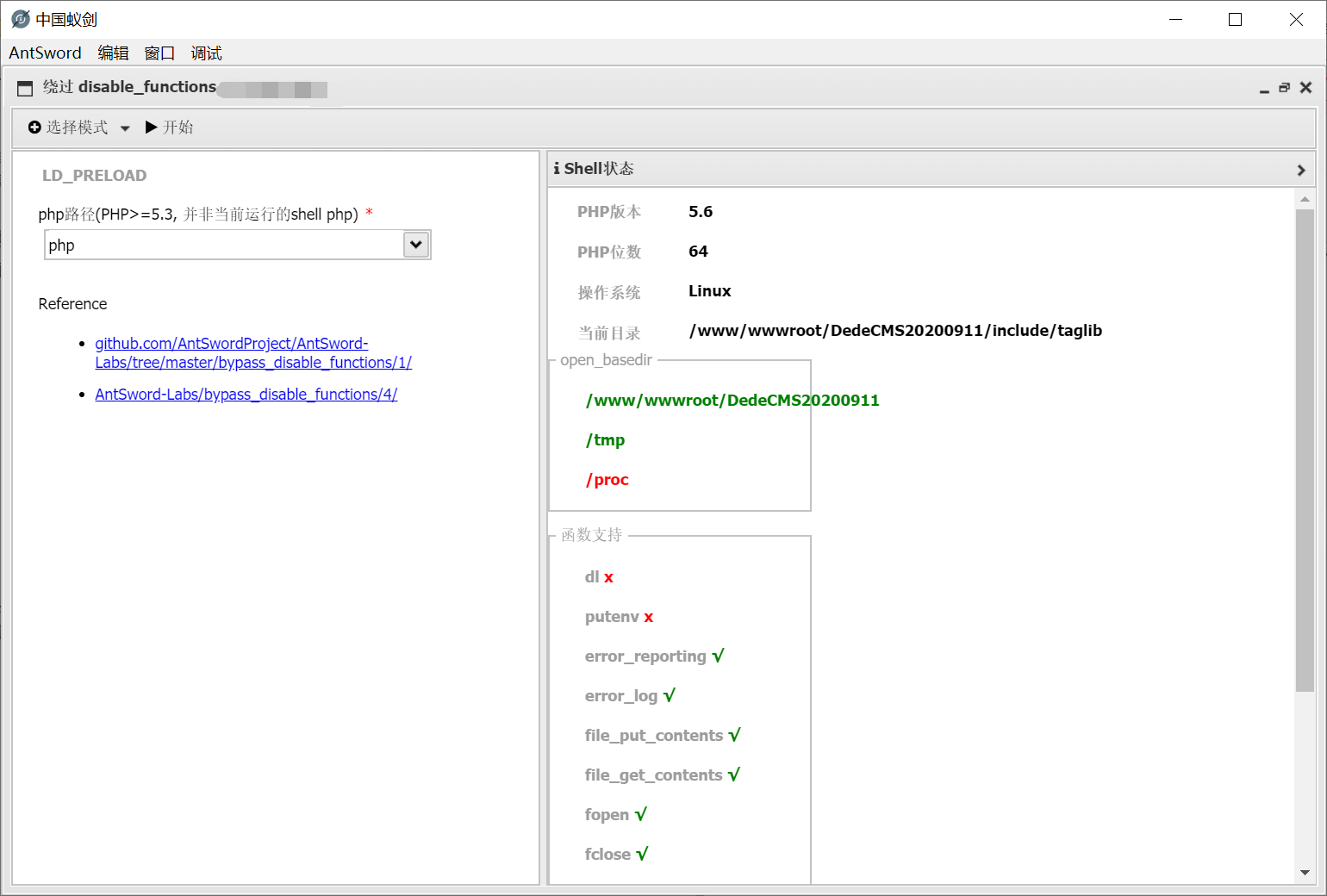The height and width of the screenshot is (896, 1327).
Task: Click the play triangle icon next to 开始
Action: click(x=149, y=127)
